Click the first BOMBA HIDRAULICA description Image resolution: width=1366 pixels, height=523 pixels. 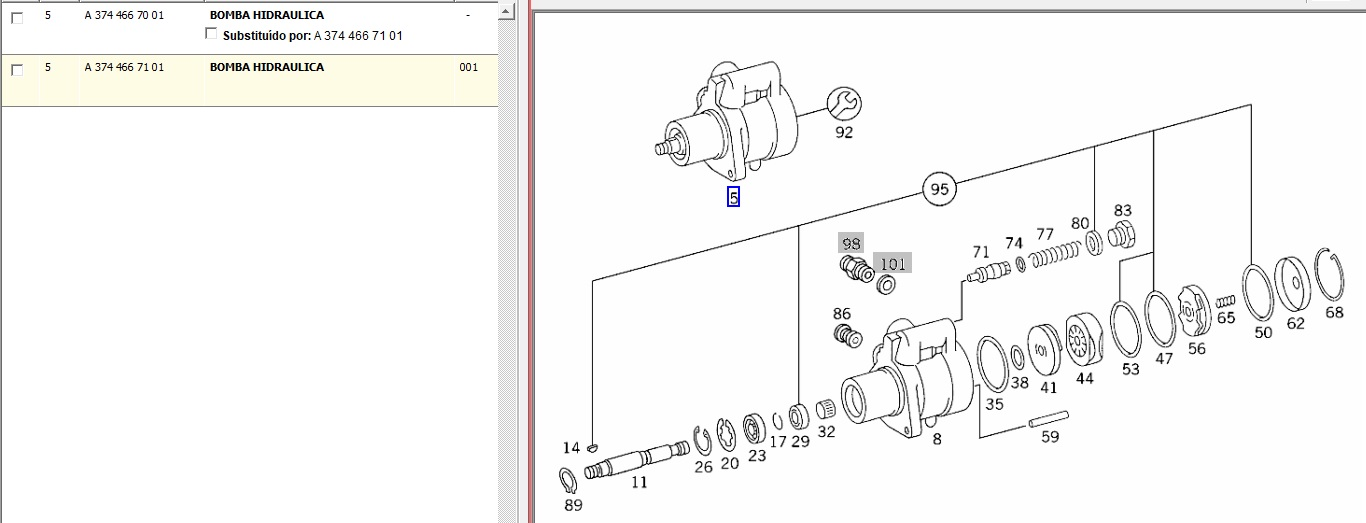coord(266,16)
